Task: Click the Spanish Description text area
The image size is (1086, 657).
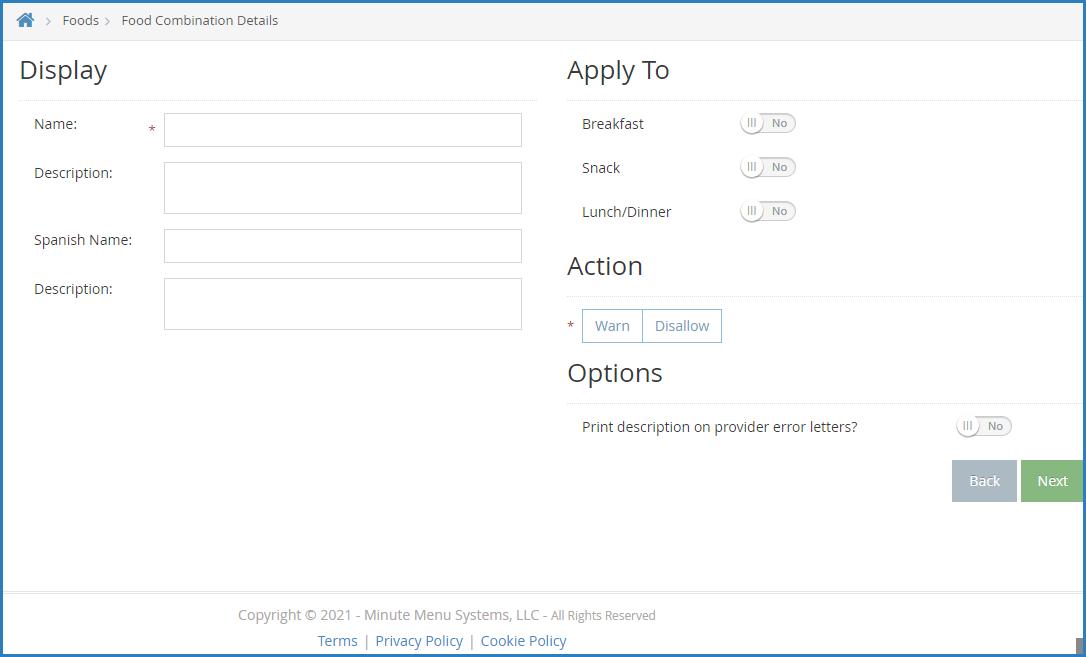Action: tap(343, 304)
